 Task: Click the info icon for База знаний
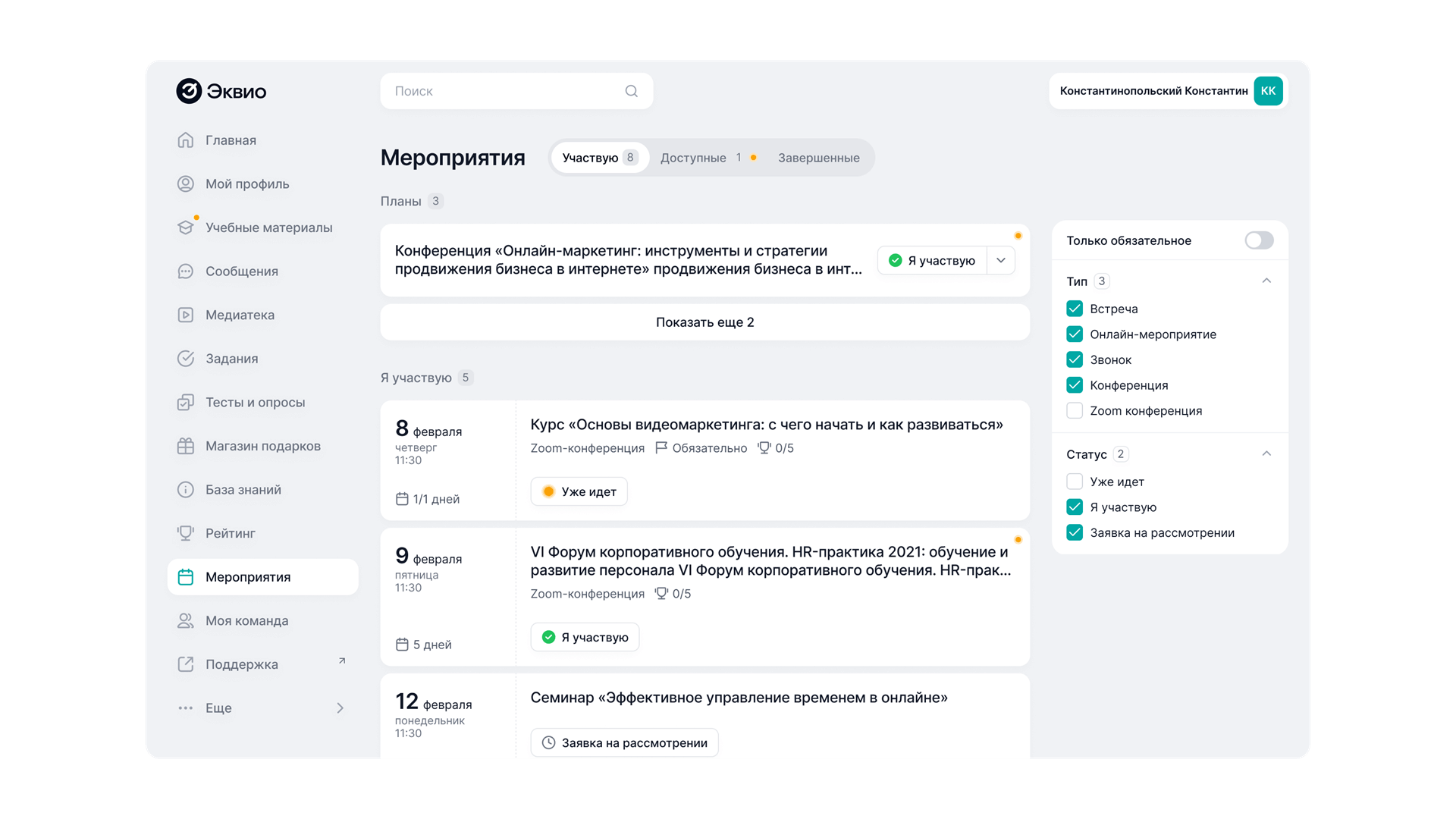click(x=186, y=490)
